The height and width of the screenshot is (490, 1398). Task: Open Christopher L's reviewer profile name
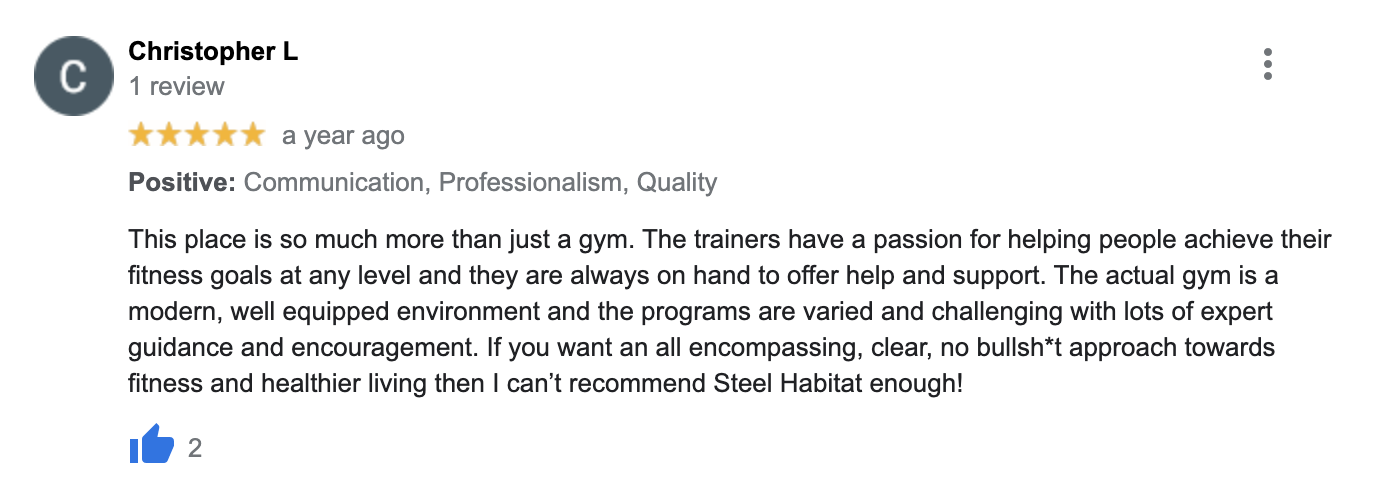[213, 52]
